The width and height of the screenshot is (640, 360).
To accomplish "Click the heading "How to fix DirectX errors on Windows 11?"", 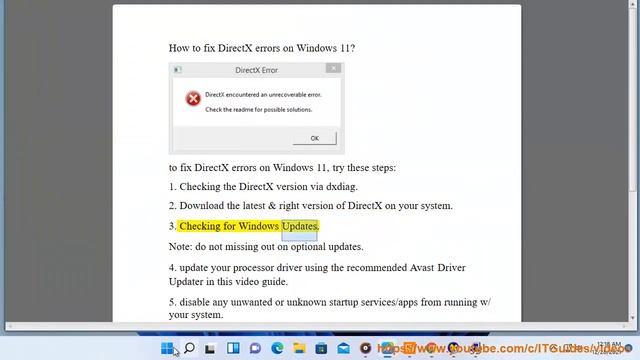I will pyautogui.click(x=262, y=48).
